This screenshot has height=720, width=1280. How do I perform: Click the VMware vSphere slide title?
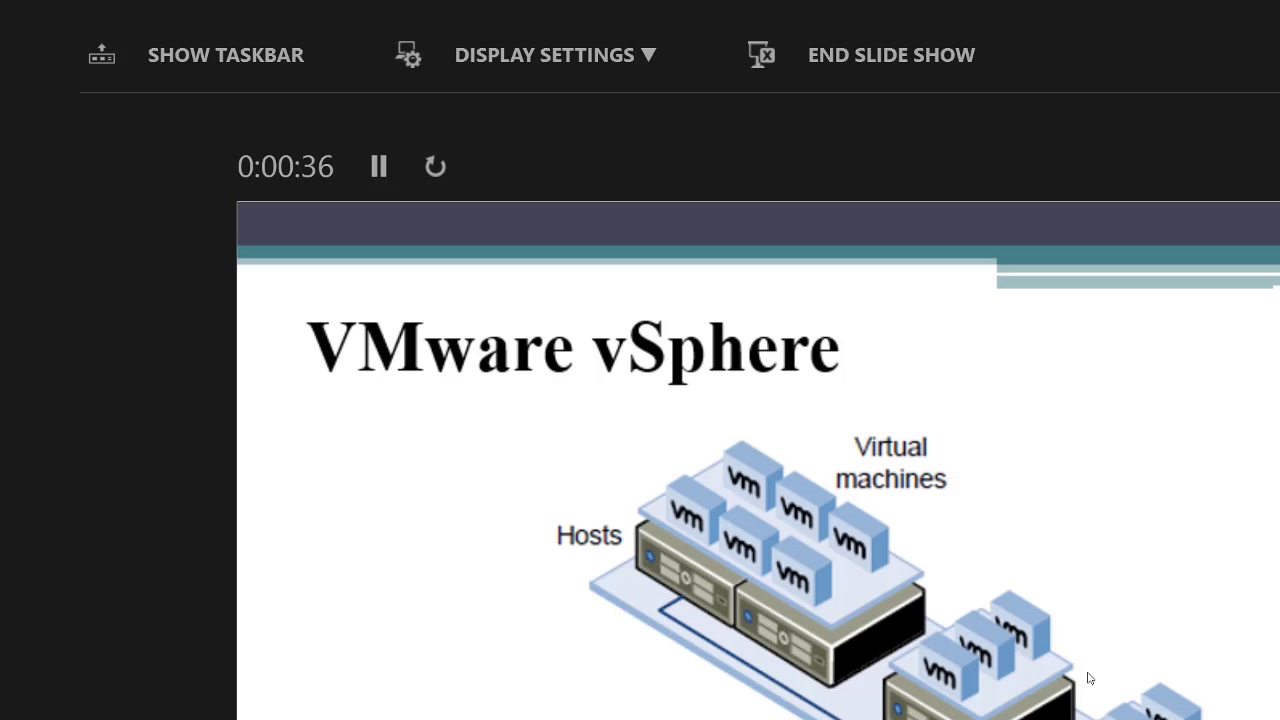coord(572,348)
